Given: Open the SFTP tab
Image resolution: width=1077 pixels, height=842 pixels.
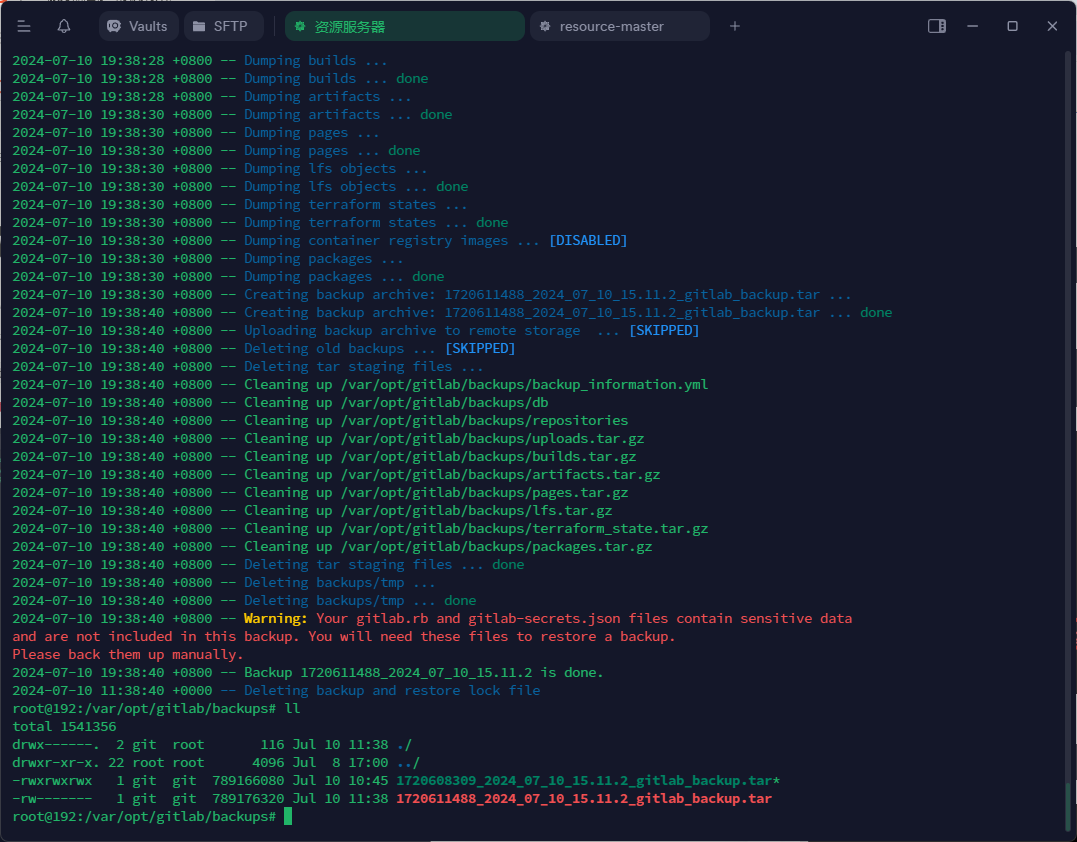Looking at the screenshot, I should 223,26.
